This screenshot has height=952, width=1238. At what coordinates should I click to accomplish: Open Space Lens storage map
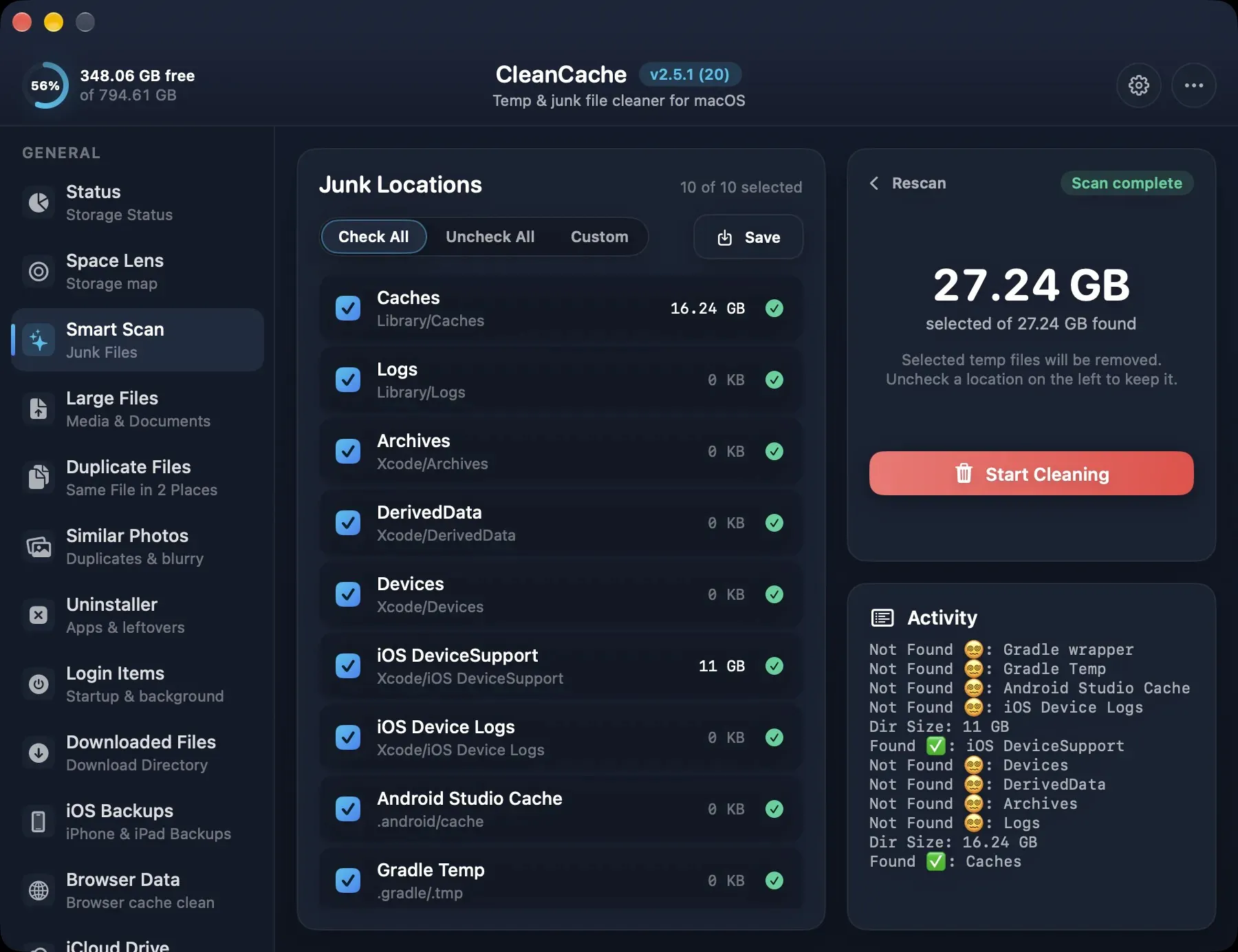click(138, 271)
